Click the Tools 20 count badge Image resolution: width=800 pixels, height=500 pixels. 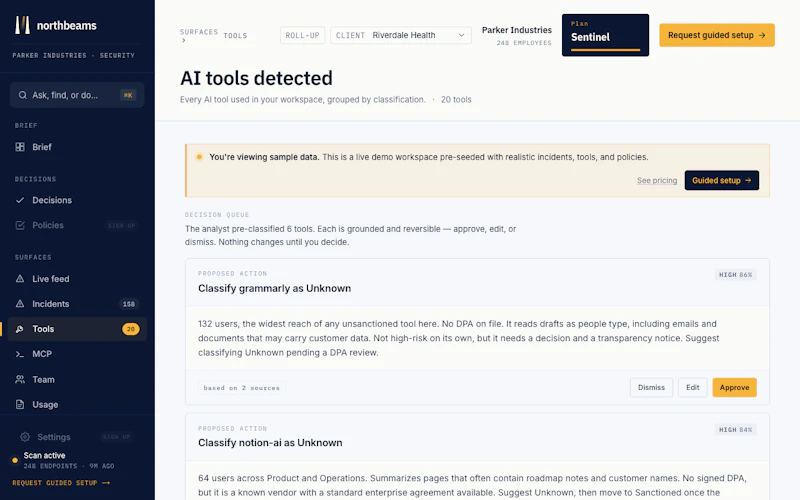131,329
